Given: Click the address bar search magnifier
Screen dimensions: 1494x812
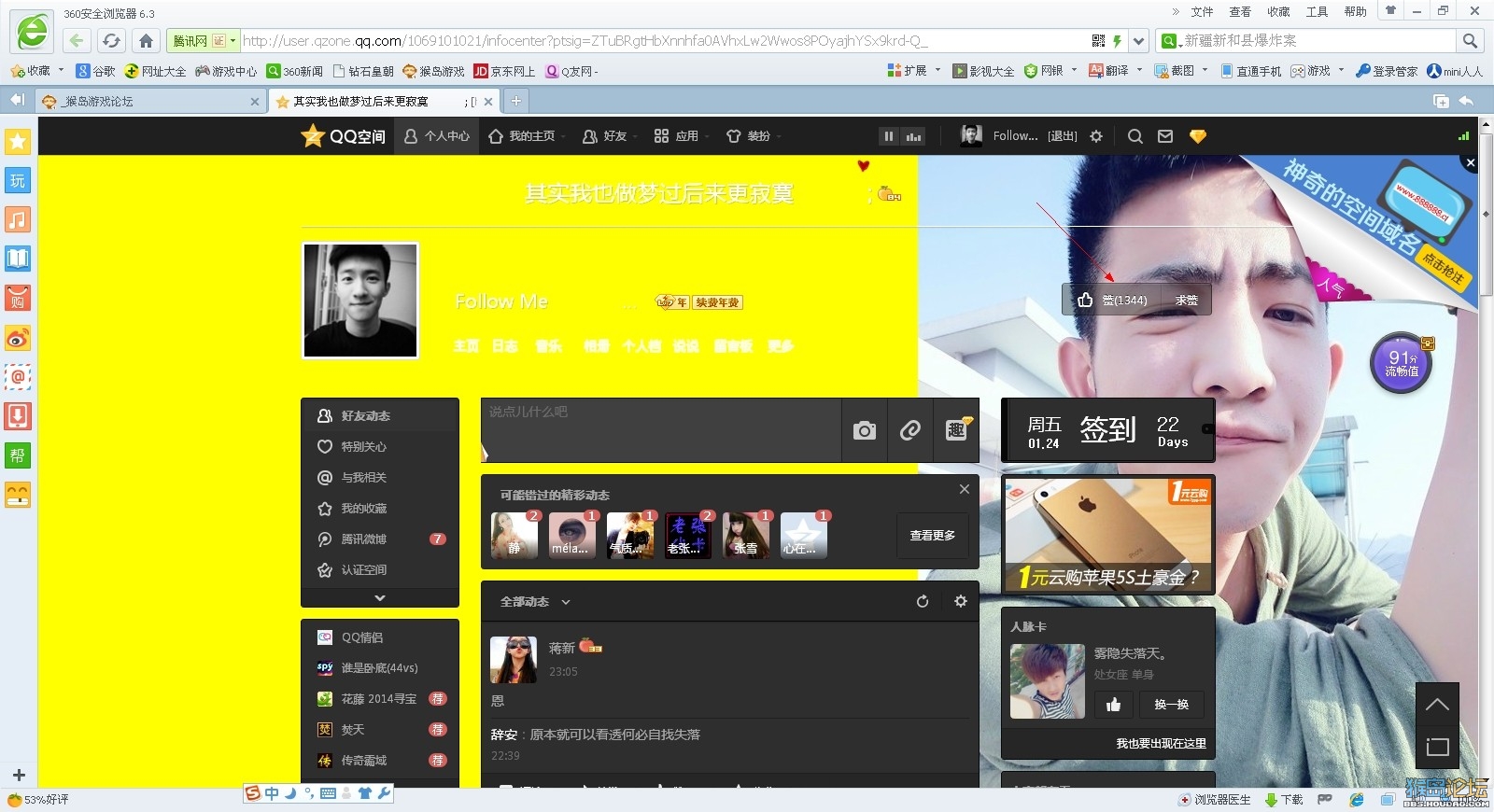Looking at the screenshot, I should coord(1470,41).
